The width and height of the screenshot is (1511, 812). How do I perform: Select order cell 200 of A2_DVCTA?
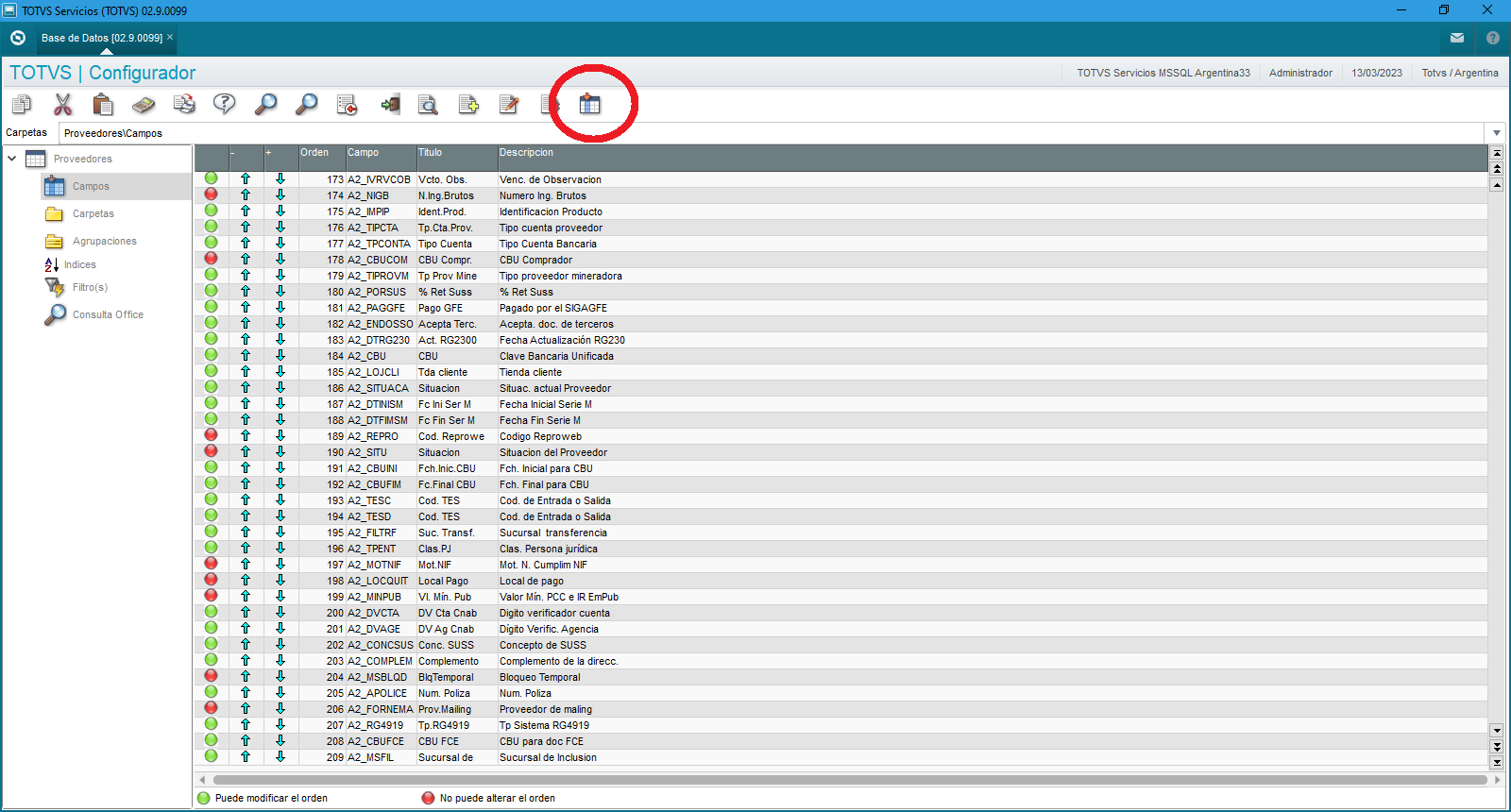tap(321, 613)
